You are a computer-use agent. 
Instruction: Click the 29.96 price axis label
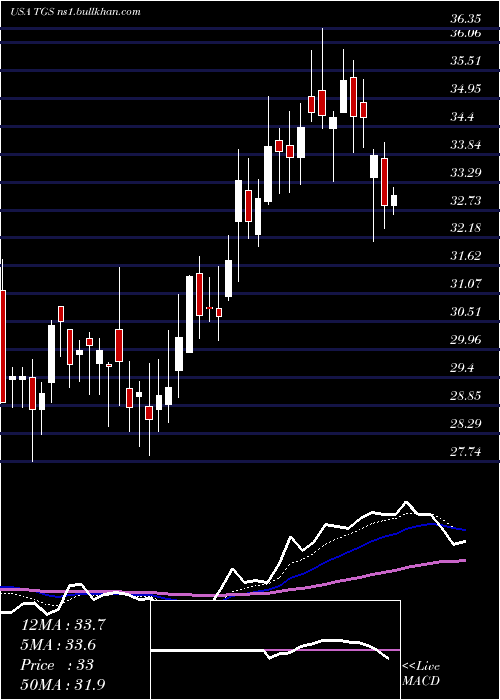465,340
